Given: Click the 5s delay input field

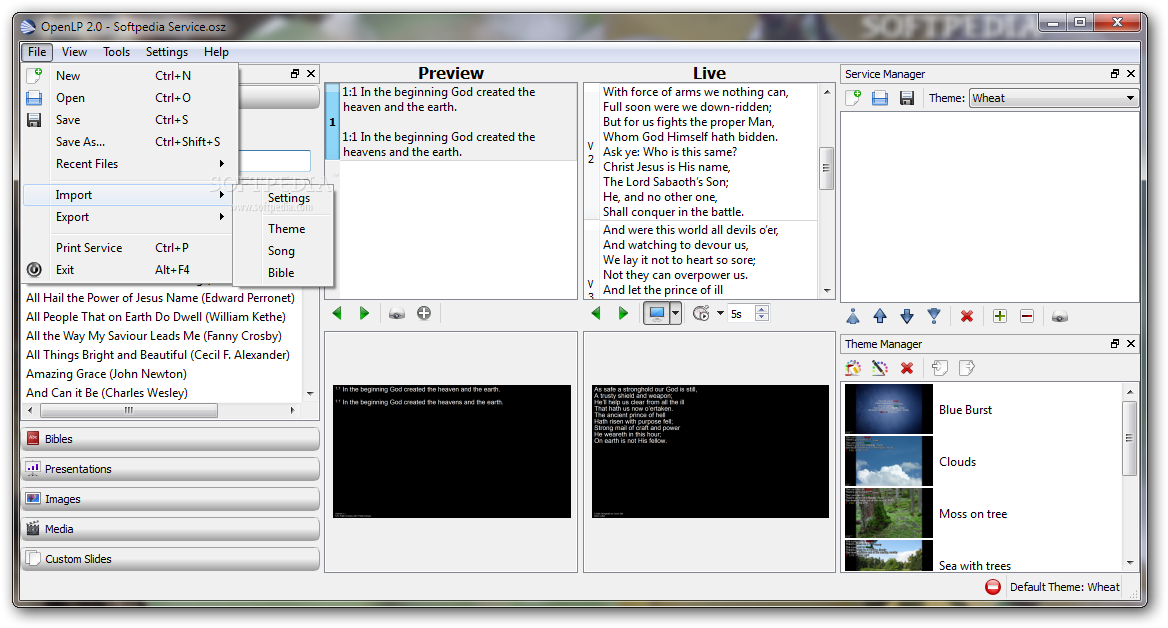Looking at the screenshot, I should (741, 314).
